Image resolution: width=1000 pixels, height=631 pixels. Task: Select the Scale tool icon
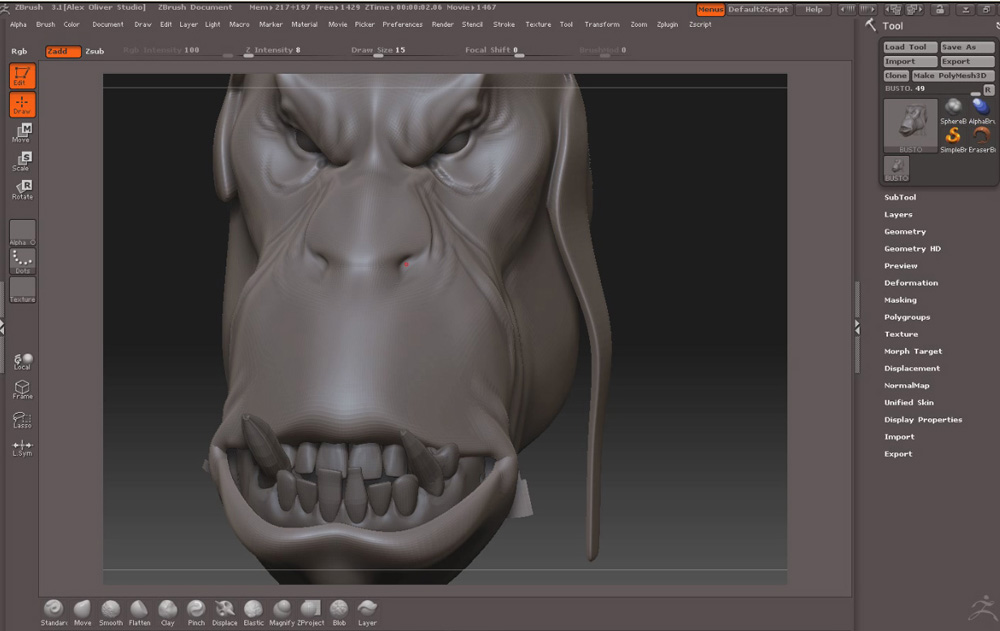[22, 160]
